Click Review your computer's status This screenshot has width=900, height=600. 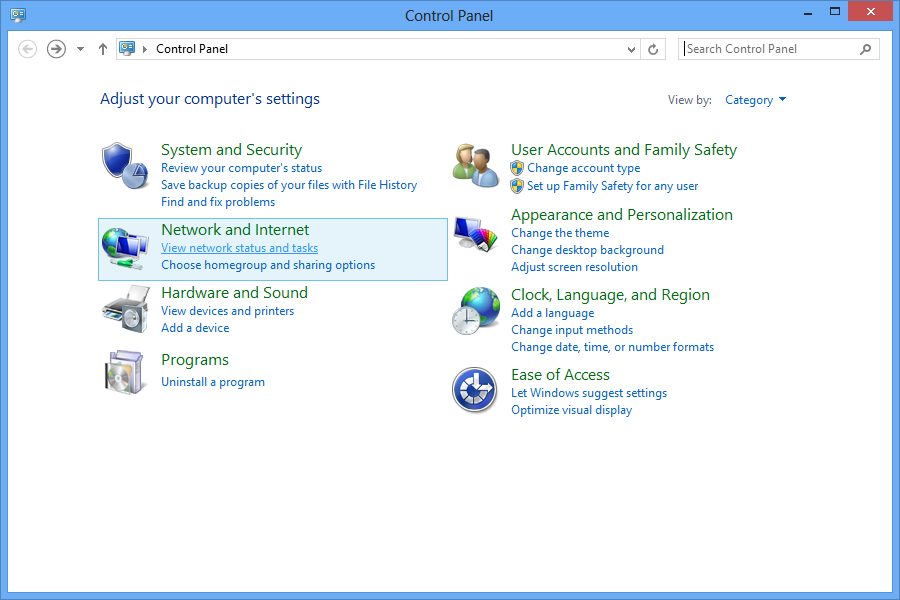tap(242, 168)
